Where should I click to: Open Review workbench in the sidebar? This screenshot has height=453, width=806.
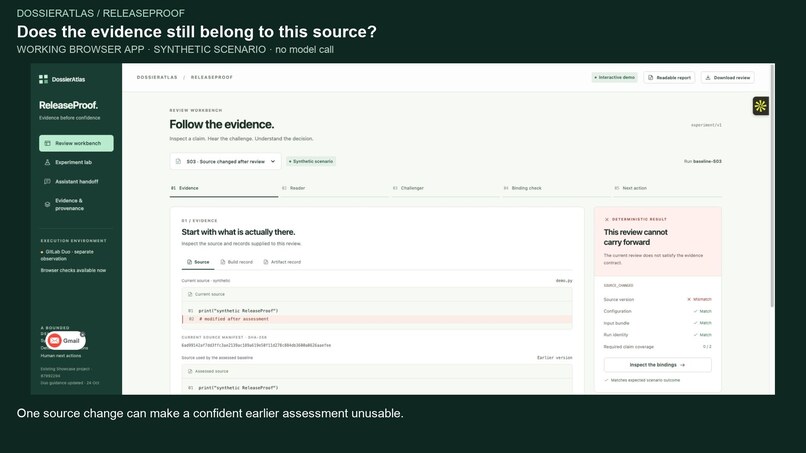76,143
